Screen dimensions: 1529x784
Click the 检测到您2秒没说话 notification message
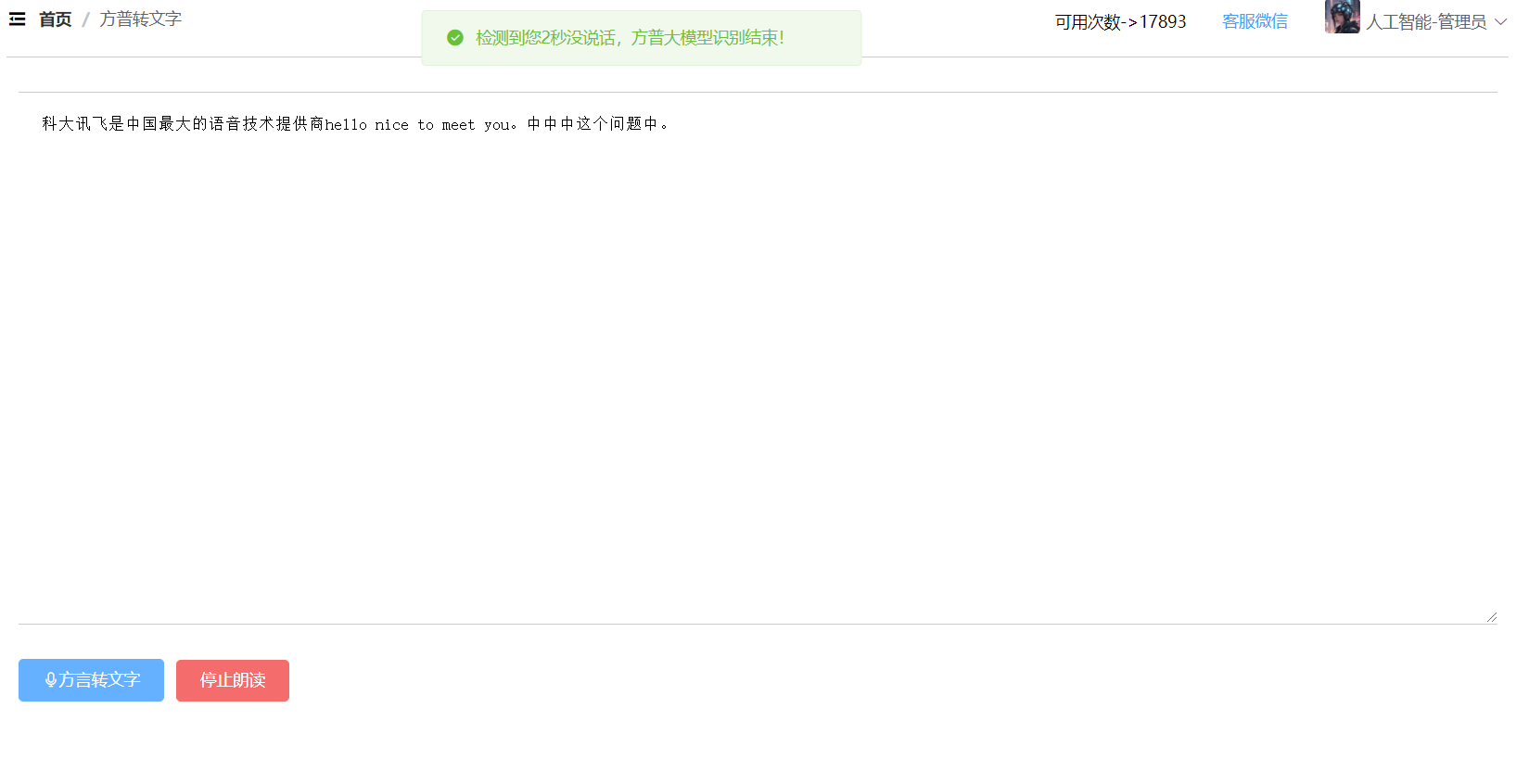630,38
